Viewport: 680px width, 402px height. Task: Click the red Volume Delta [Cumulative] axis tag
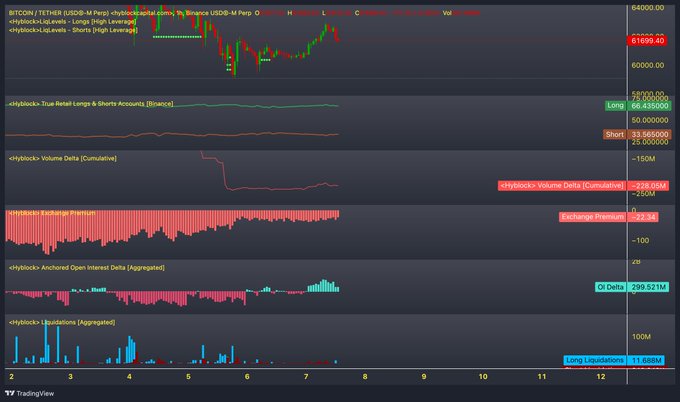click(562, 186)
